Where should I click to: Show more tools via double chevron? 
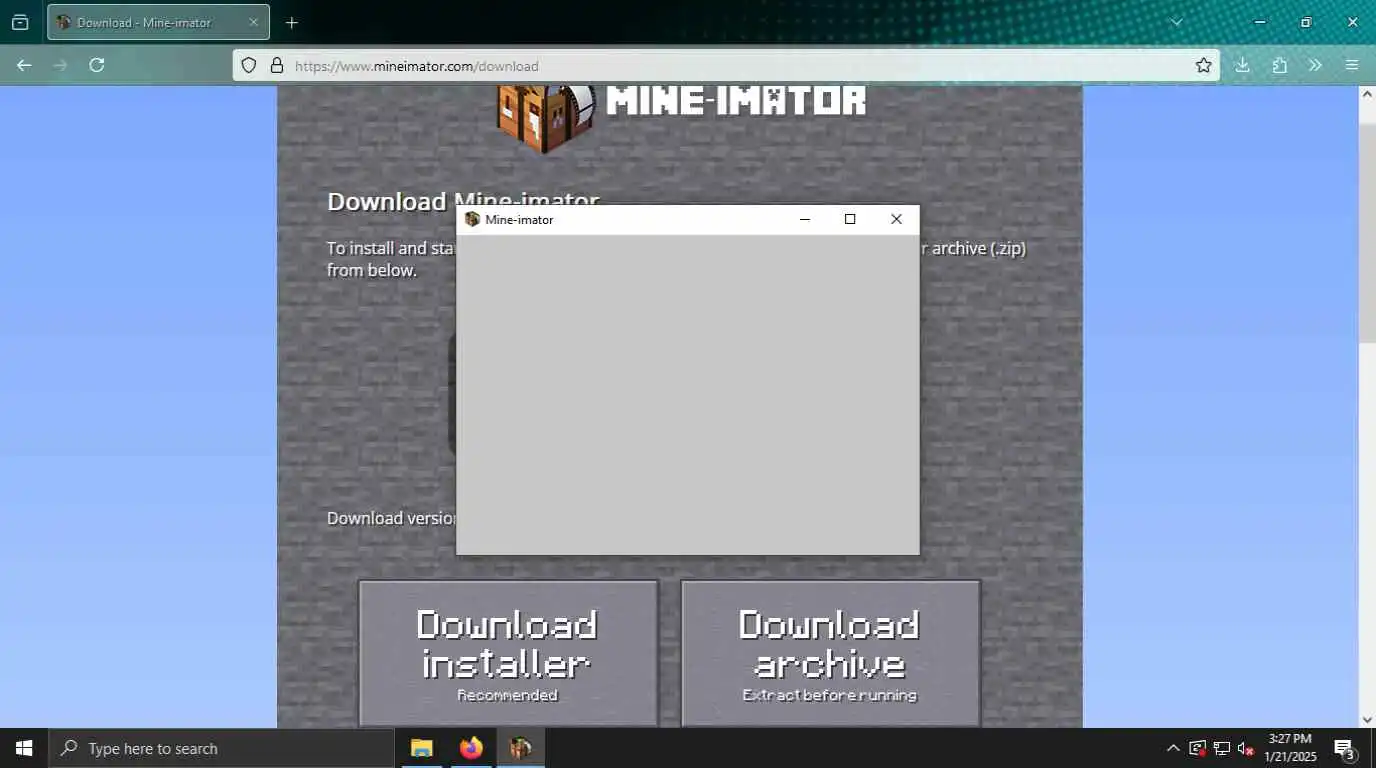coord(1315,65)
